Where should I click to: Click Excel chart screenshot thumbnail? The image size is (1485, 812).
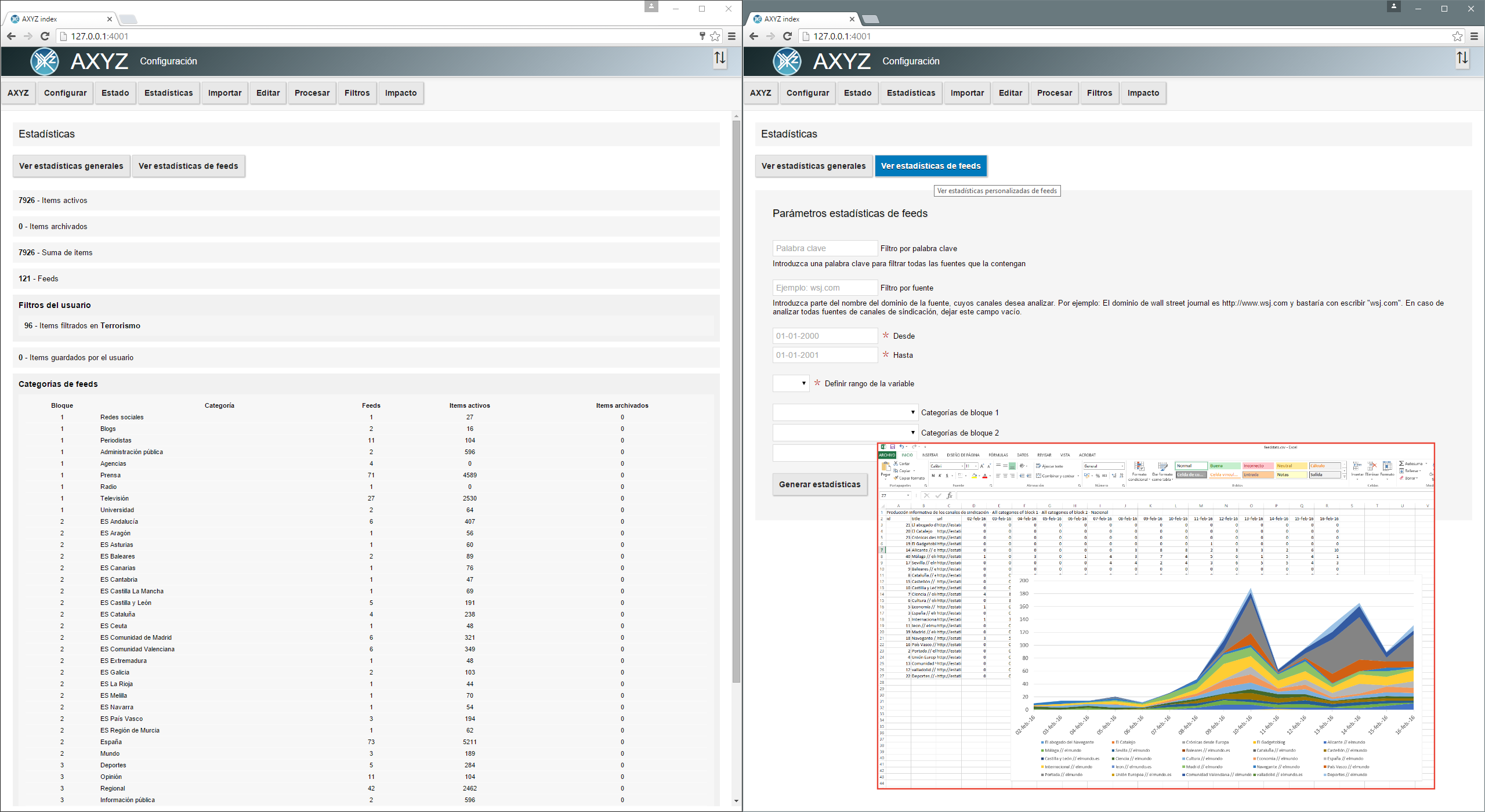1155,615
